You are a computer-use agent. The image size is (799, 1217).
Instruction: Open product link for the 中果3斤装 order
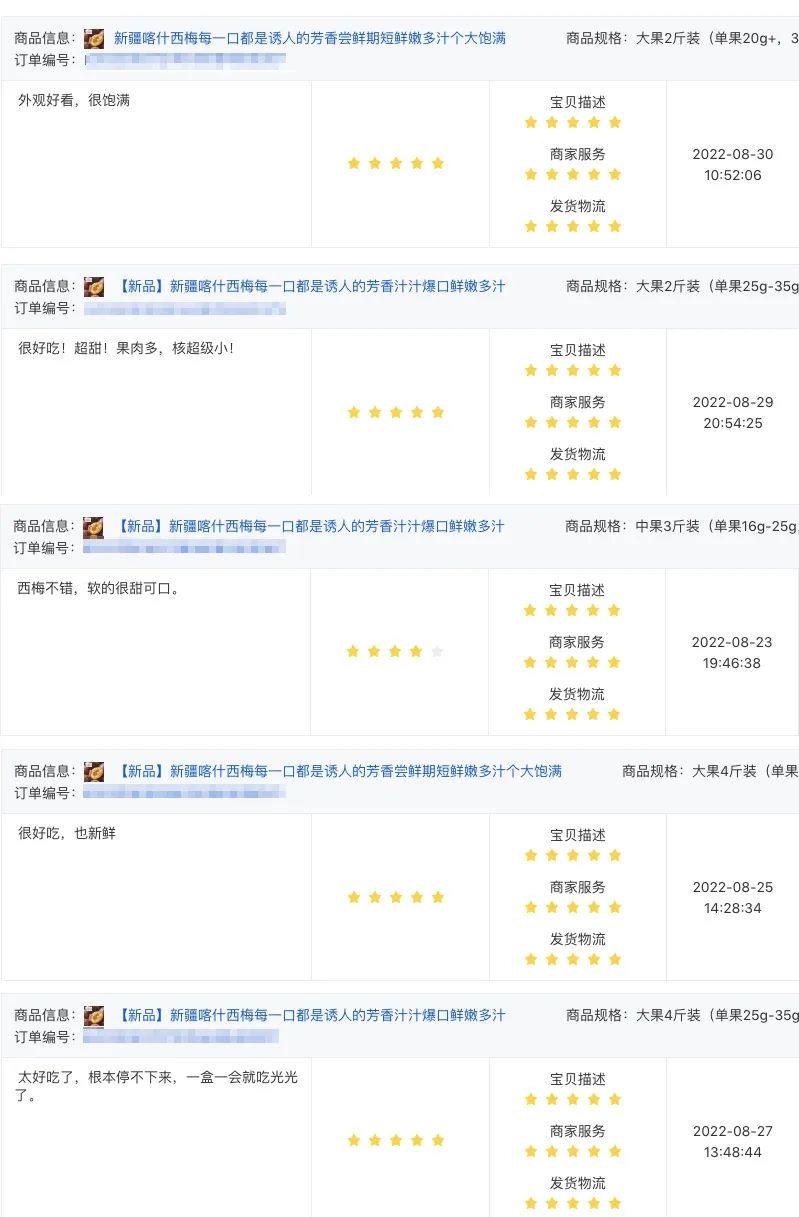click(310, 526)
